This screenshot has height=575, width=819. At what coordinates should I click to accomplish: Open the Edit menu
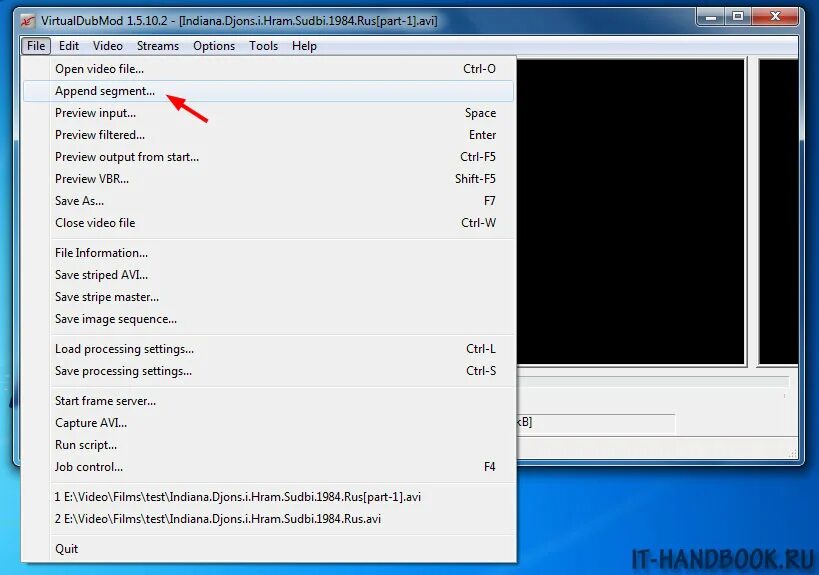click(x=68, y=46)
